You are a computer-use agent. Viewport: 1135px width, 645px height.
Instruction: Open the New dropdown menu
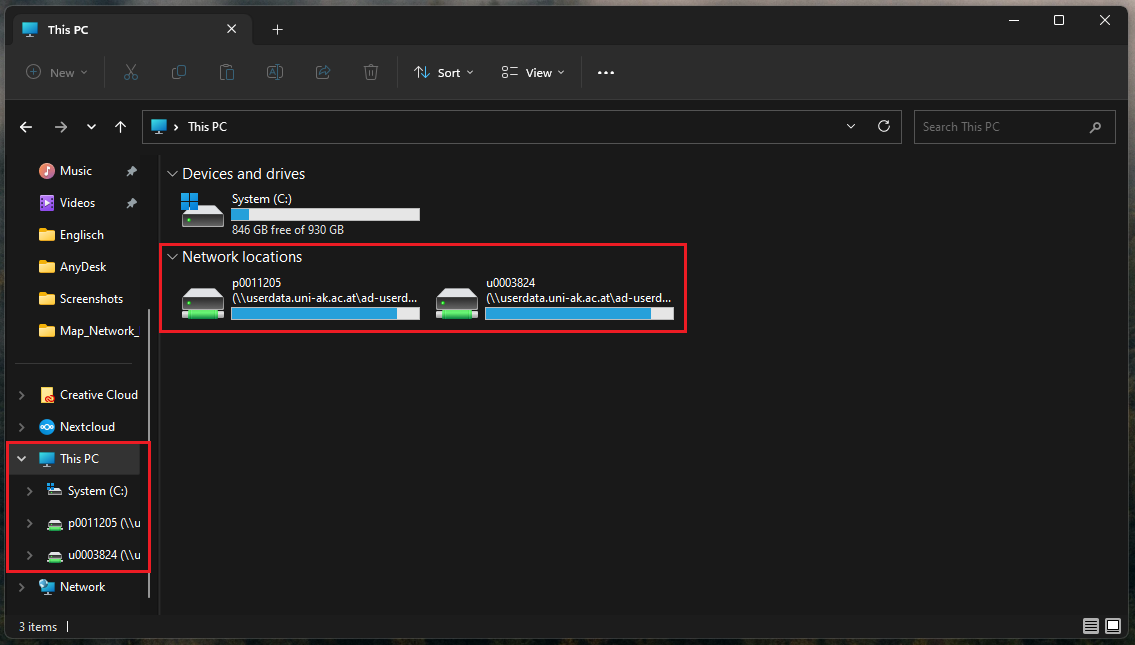coord(56,72)
